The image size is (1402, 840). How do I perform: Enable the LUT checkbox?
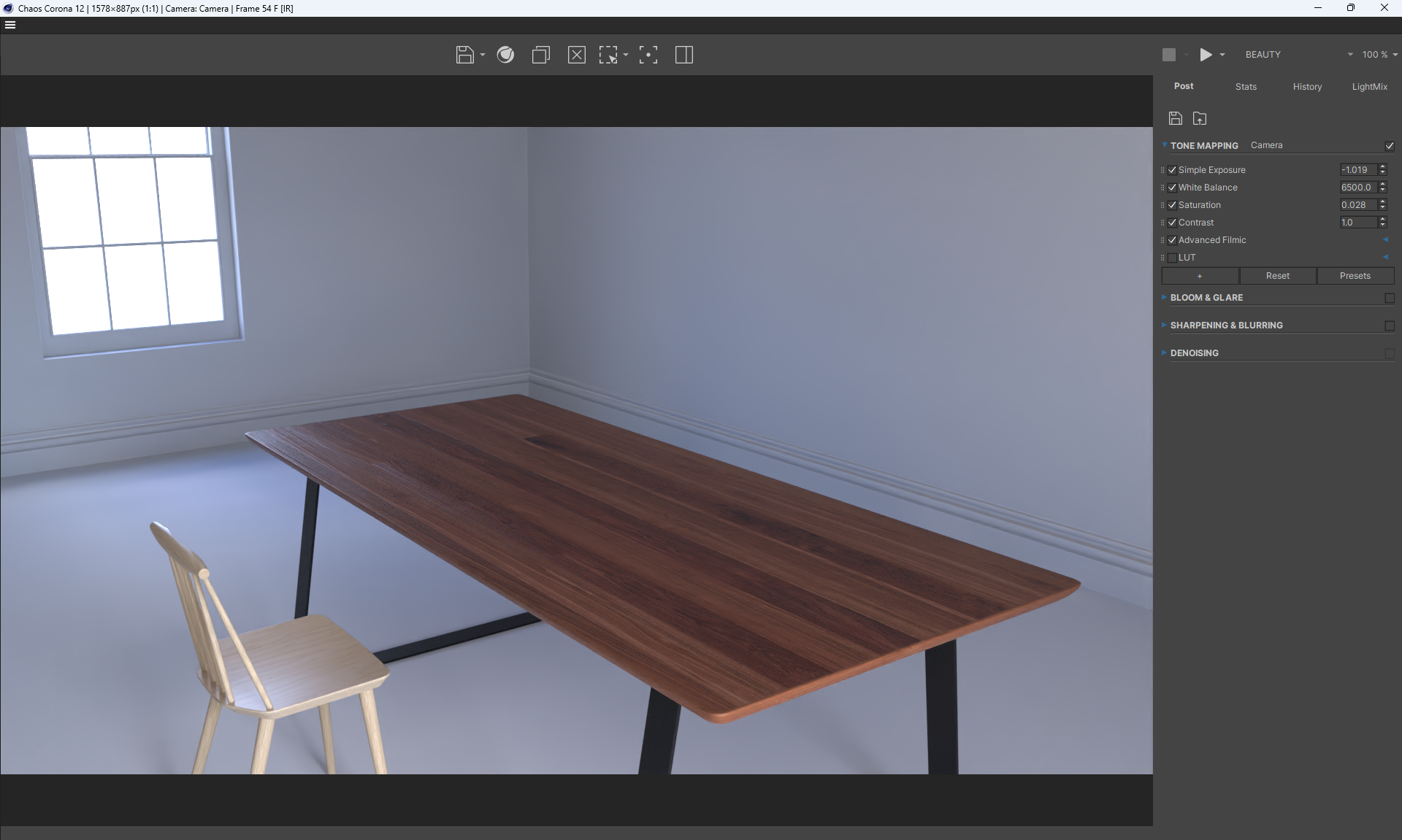(1173, 258)
